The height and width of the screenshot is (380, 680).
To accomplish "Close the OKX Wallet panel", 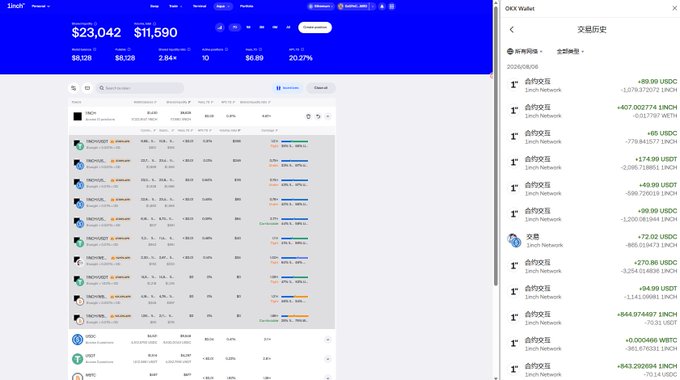I will click(675, 8).
